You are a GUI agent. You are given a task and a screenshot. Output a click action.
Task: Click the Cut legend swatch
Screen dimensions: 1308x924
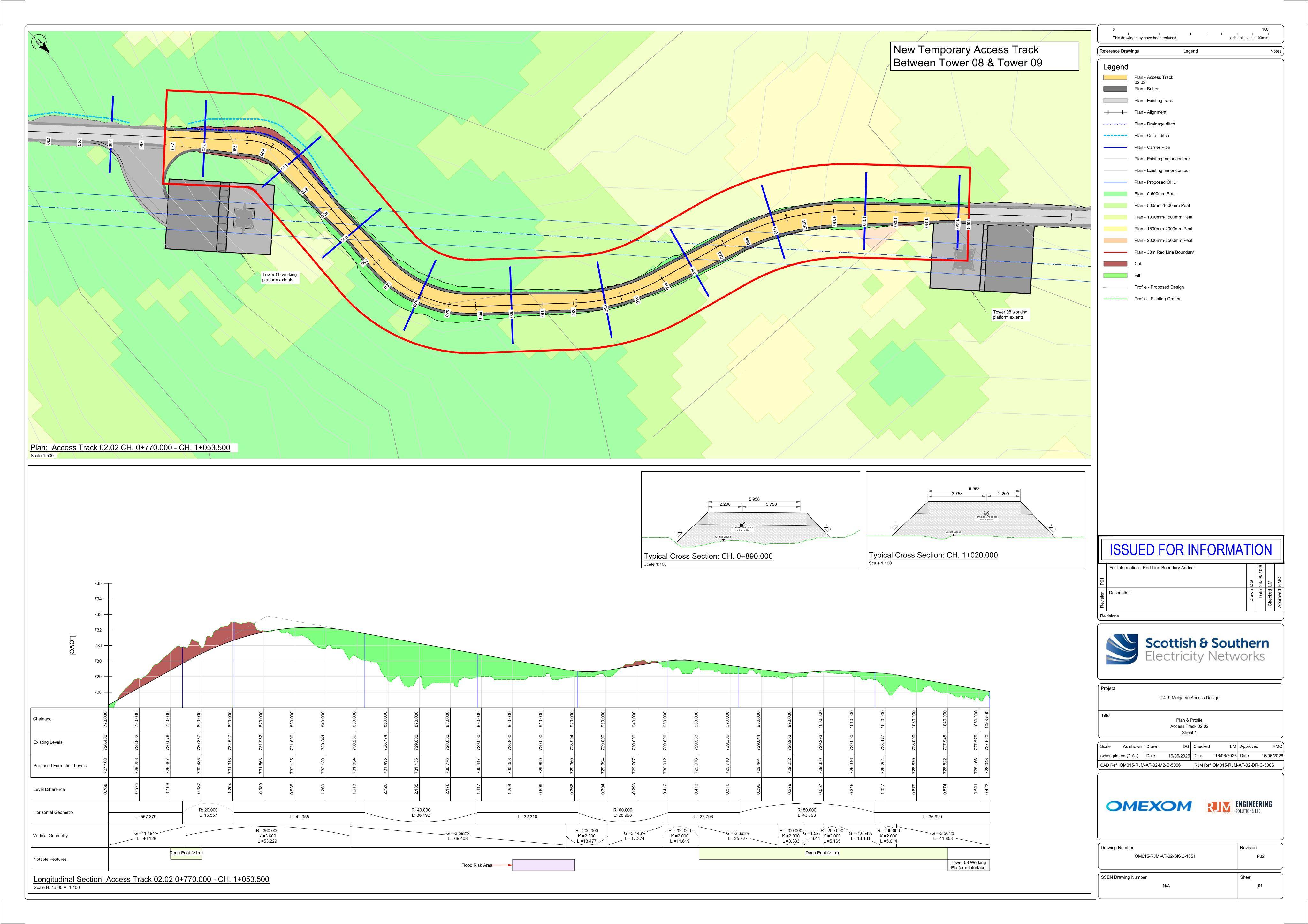coord(1115,264)
